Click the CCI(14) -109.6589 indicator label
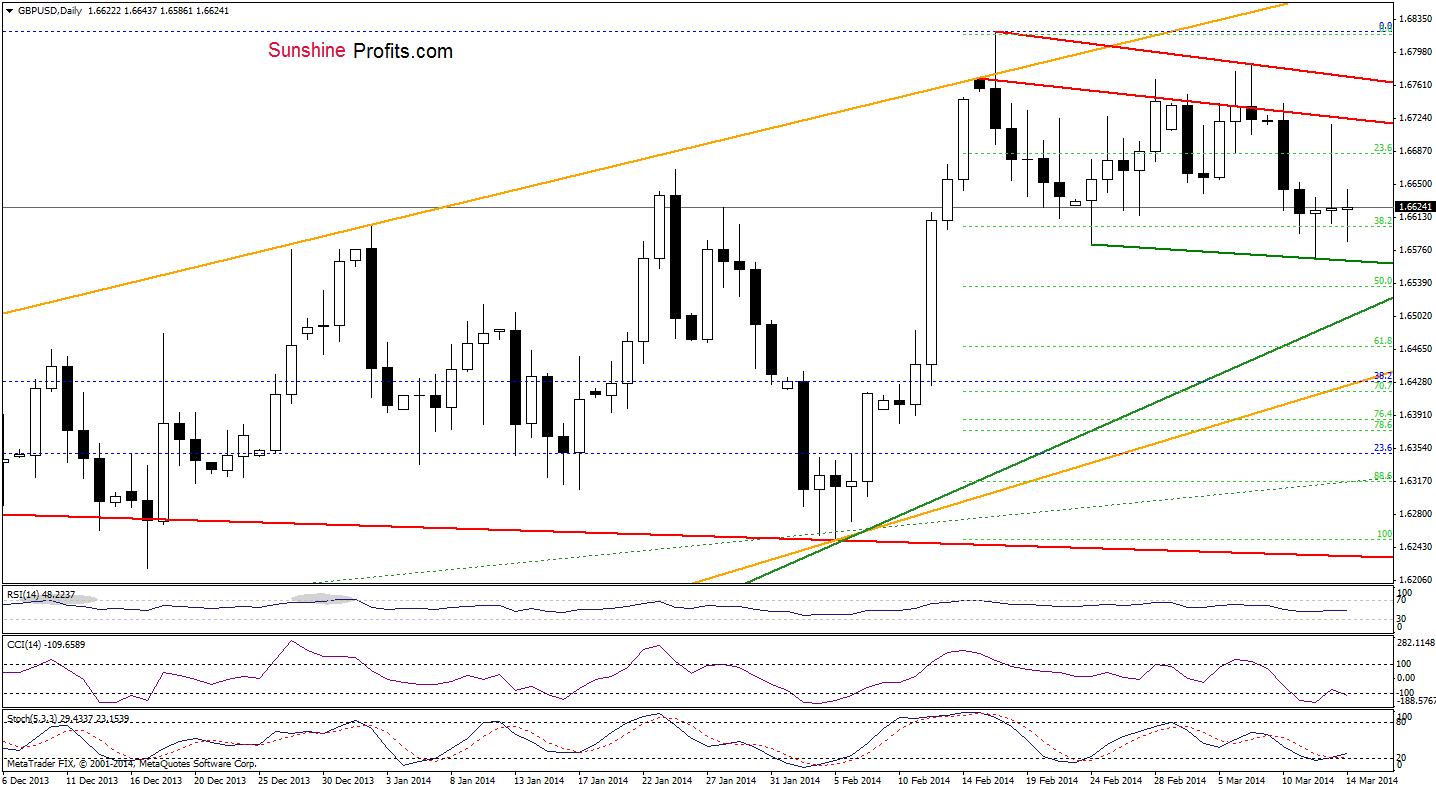1436x789 pixels. [44, 644]
